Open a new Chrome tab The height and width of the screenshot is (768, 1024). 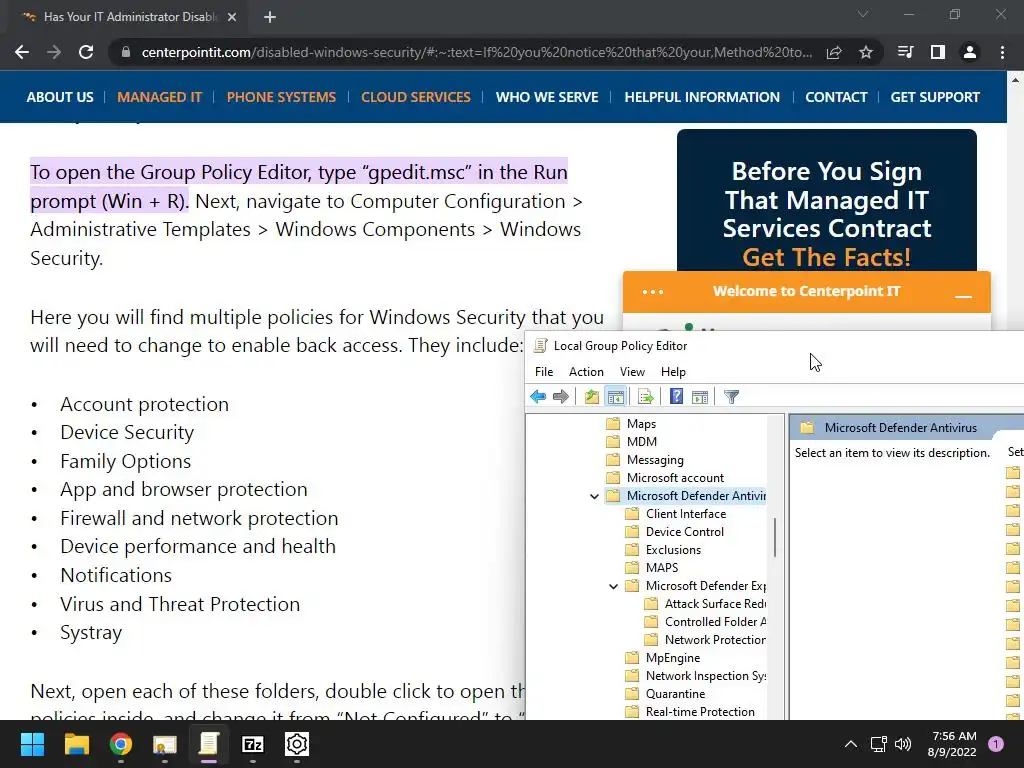click(x=270, y=17)
